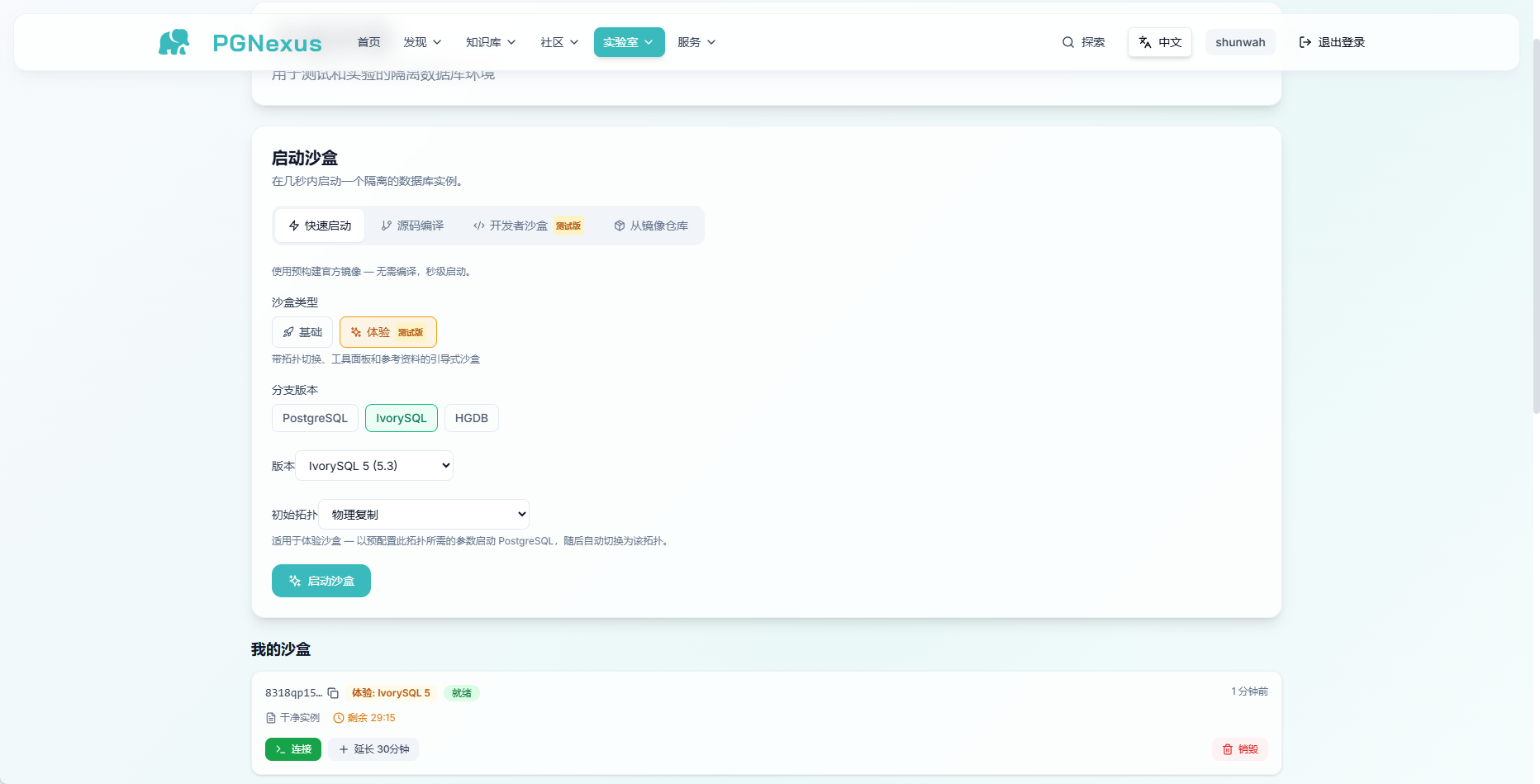Screen dimensions: 1540x784
Task: Choose the PostgreSQL branch
Action: point(315,418)
